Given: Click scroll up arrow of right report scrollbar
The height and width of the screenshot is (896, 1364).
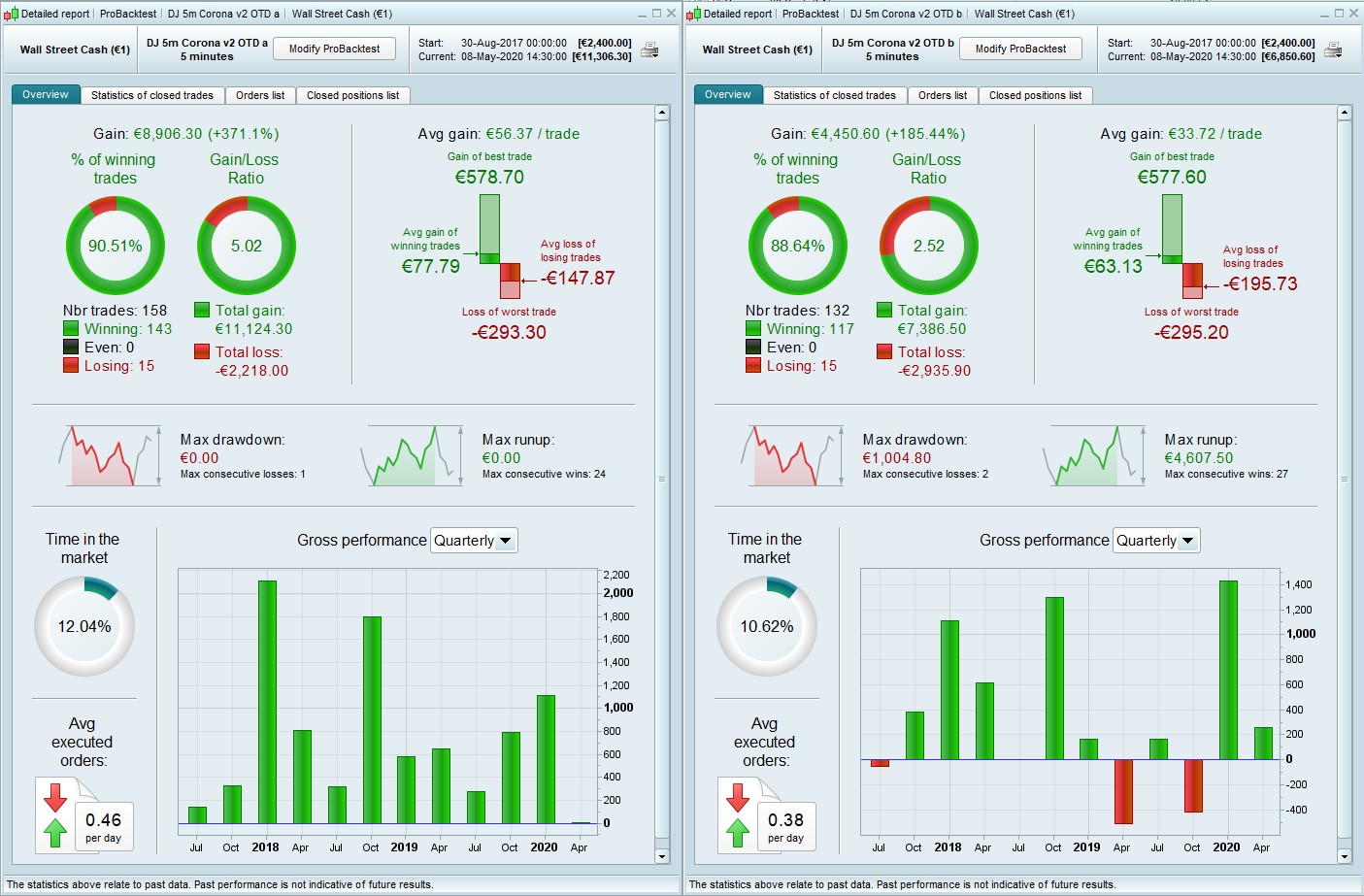Looking at the screenshot, I should [x=1345, y=113].
